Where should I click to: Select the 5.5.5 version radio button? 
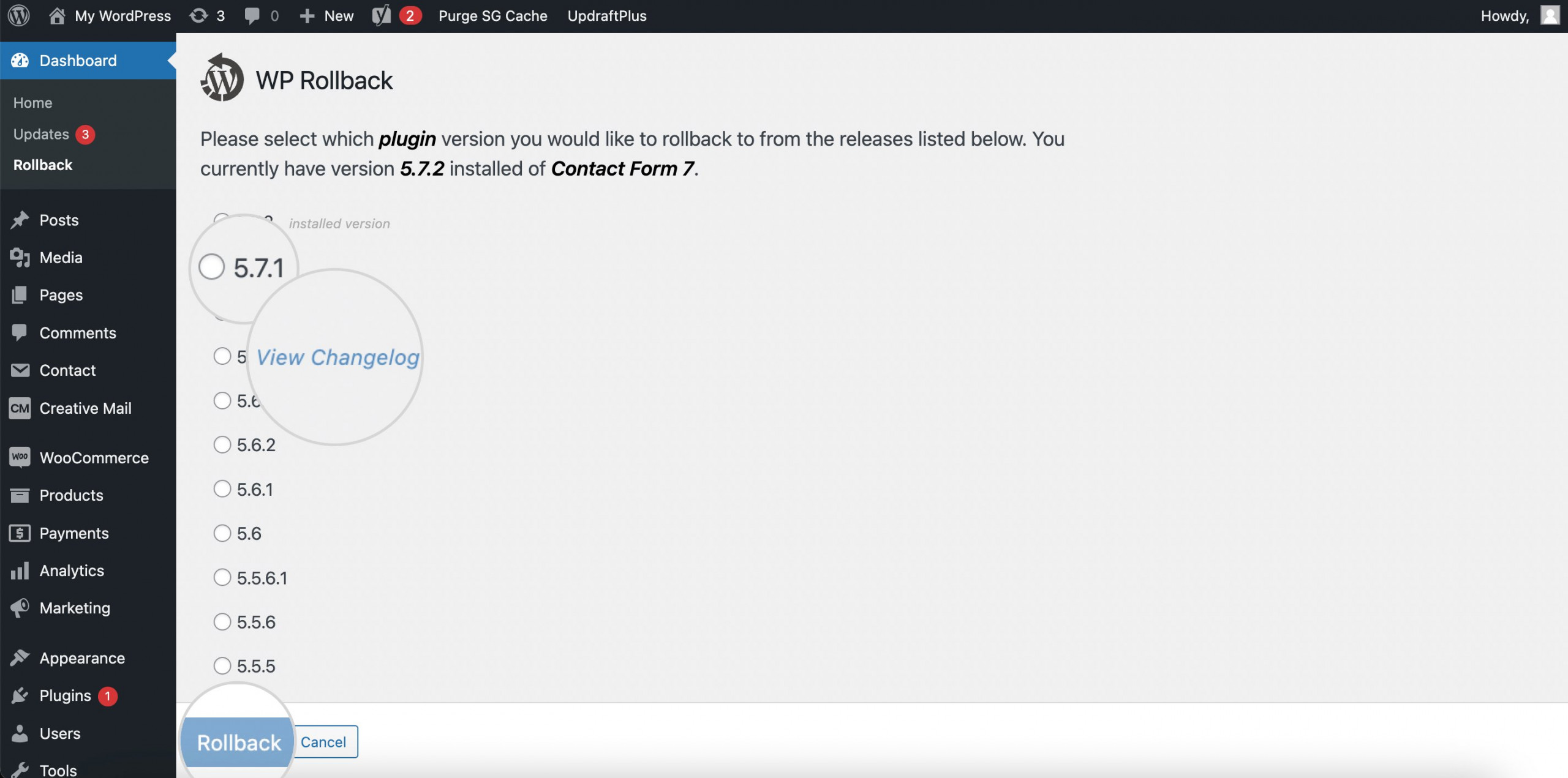coord(222,665)
